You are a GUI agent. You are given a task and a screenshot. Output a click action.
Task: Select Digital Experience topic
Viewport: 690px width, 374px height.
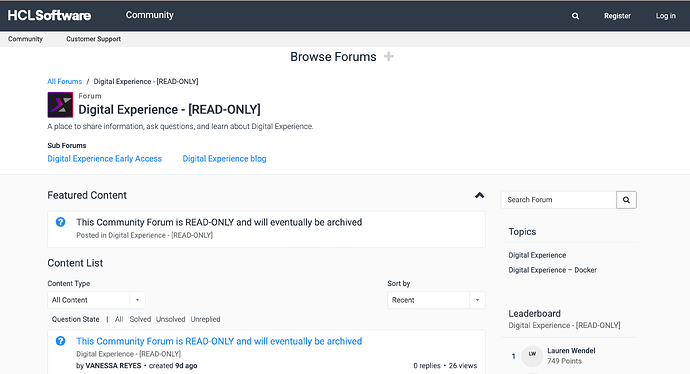coord(537,255)
